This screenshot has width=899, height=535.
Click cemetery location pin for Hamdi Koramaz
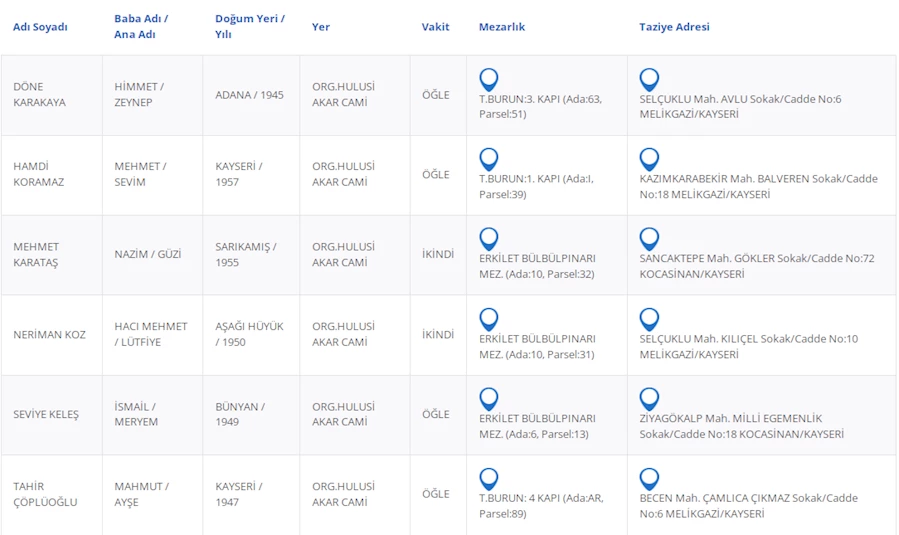(x=489, y=159)
